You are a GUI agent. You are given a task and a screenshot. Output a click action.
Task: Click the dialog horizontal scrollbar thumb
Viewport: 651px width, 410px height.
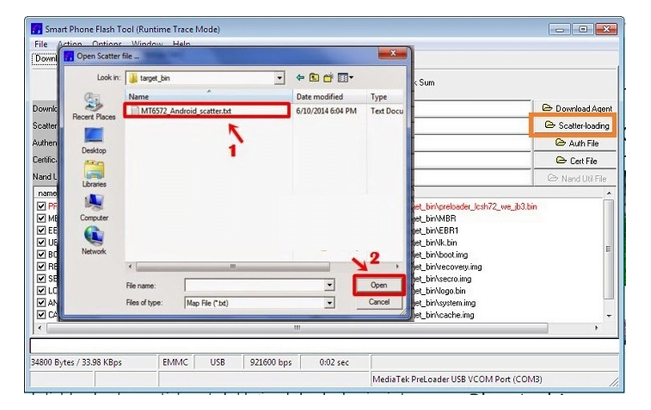(232, 266)
